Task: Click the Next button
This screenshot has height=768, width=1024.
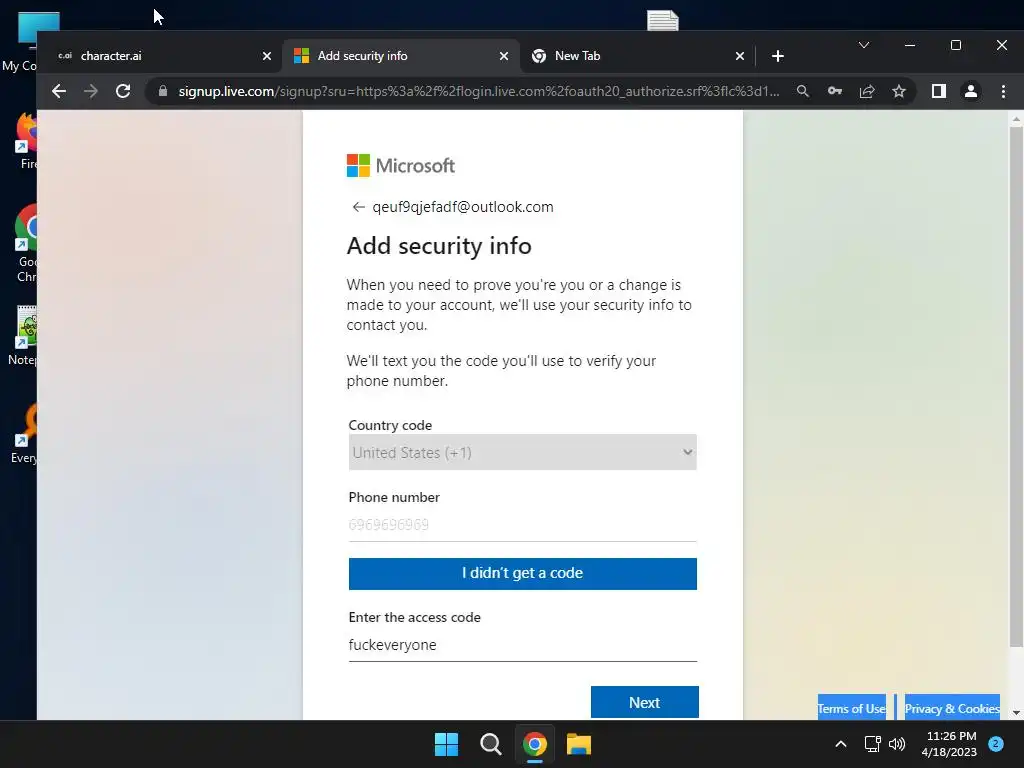Action: [x=645, y=702]
